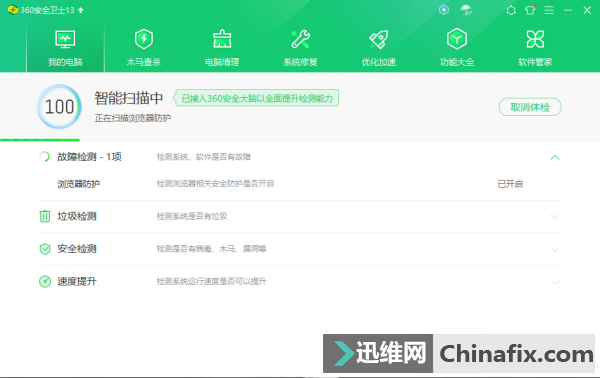
Task: Open the 我的电脑 tab
Action: (x=65, y=47)
